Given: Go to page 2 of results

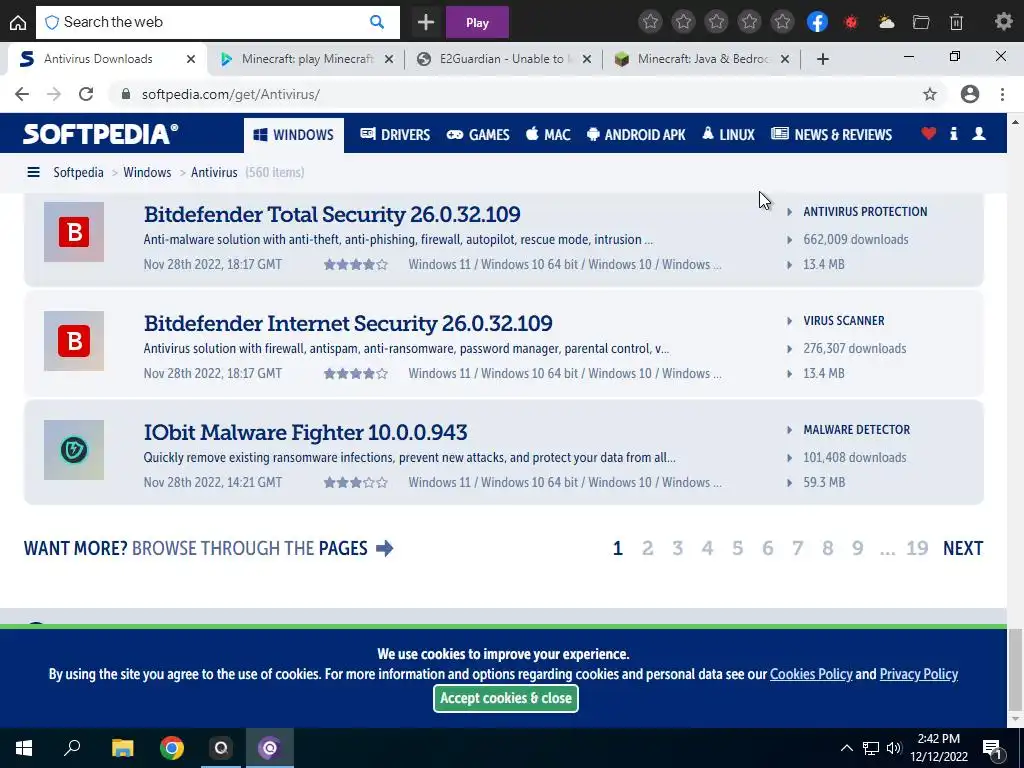Looking at the screenshot, I should tap(647, 548).
